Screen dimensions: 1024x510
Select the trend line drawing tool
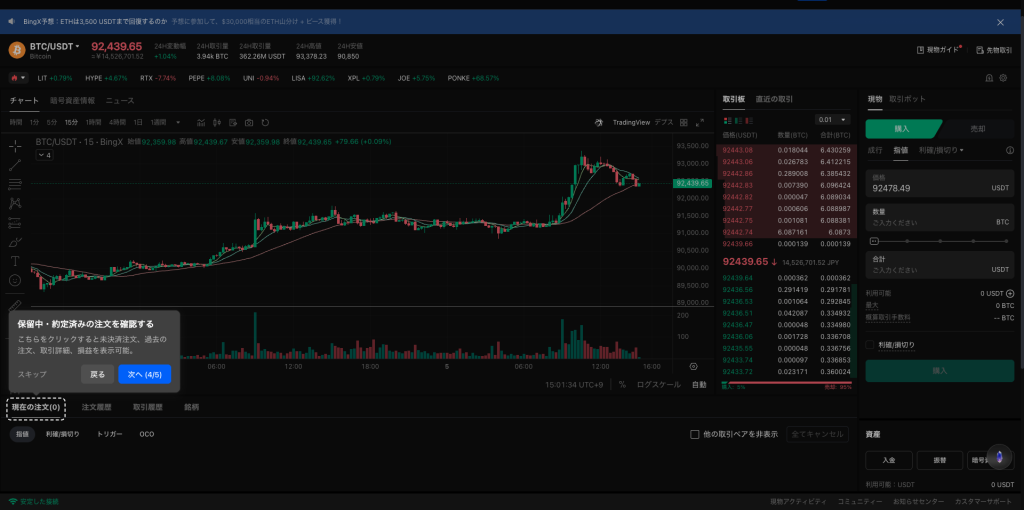pyautogui.click(x=15, y=165)
